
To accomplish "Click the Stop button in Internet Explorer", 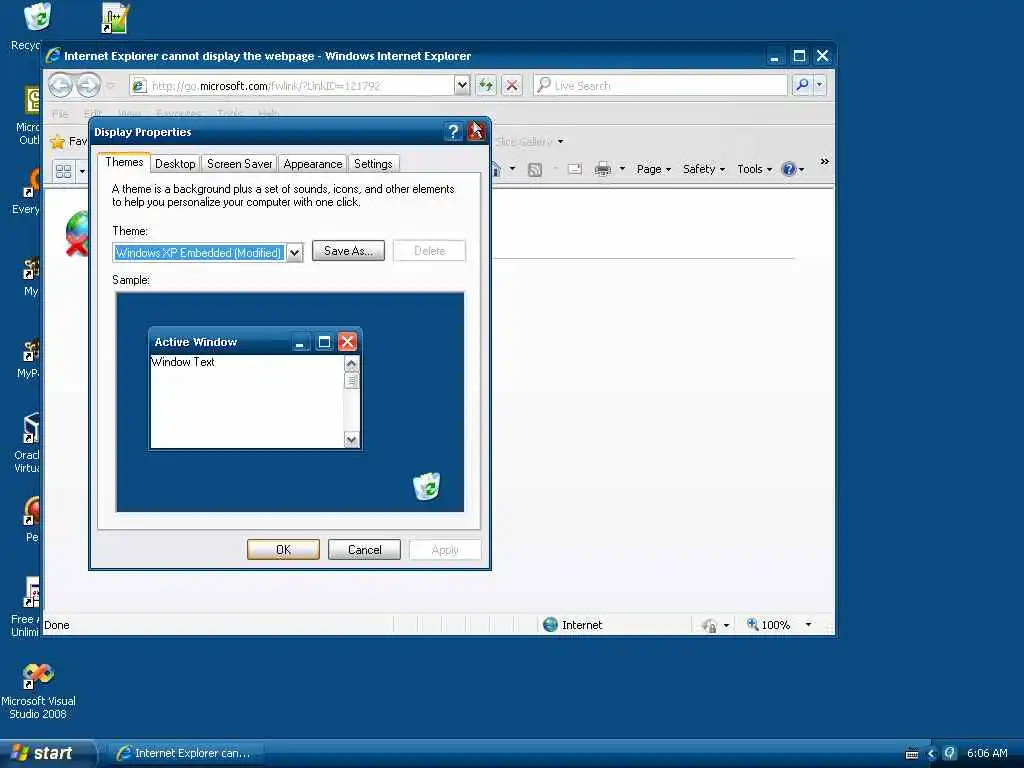I will 512,85.
